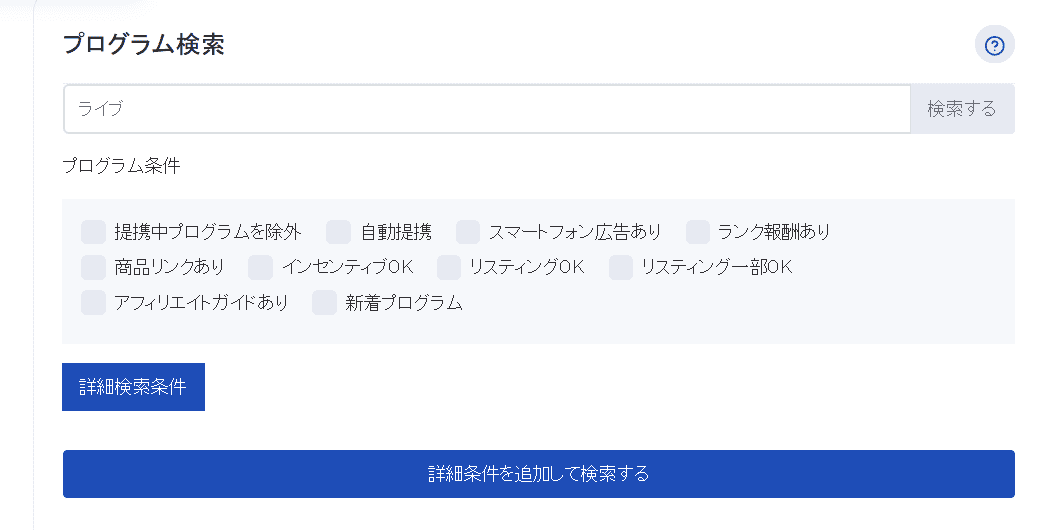Select the 商品リンクあり checkbox
Viewport: 1041px width, 530px height.
(x=93, y=267)
